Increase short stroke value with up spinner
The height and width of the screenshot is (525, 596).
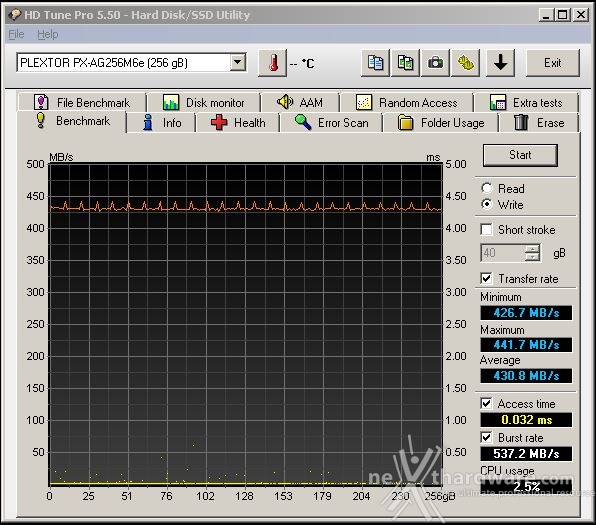(532, 249)
